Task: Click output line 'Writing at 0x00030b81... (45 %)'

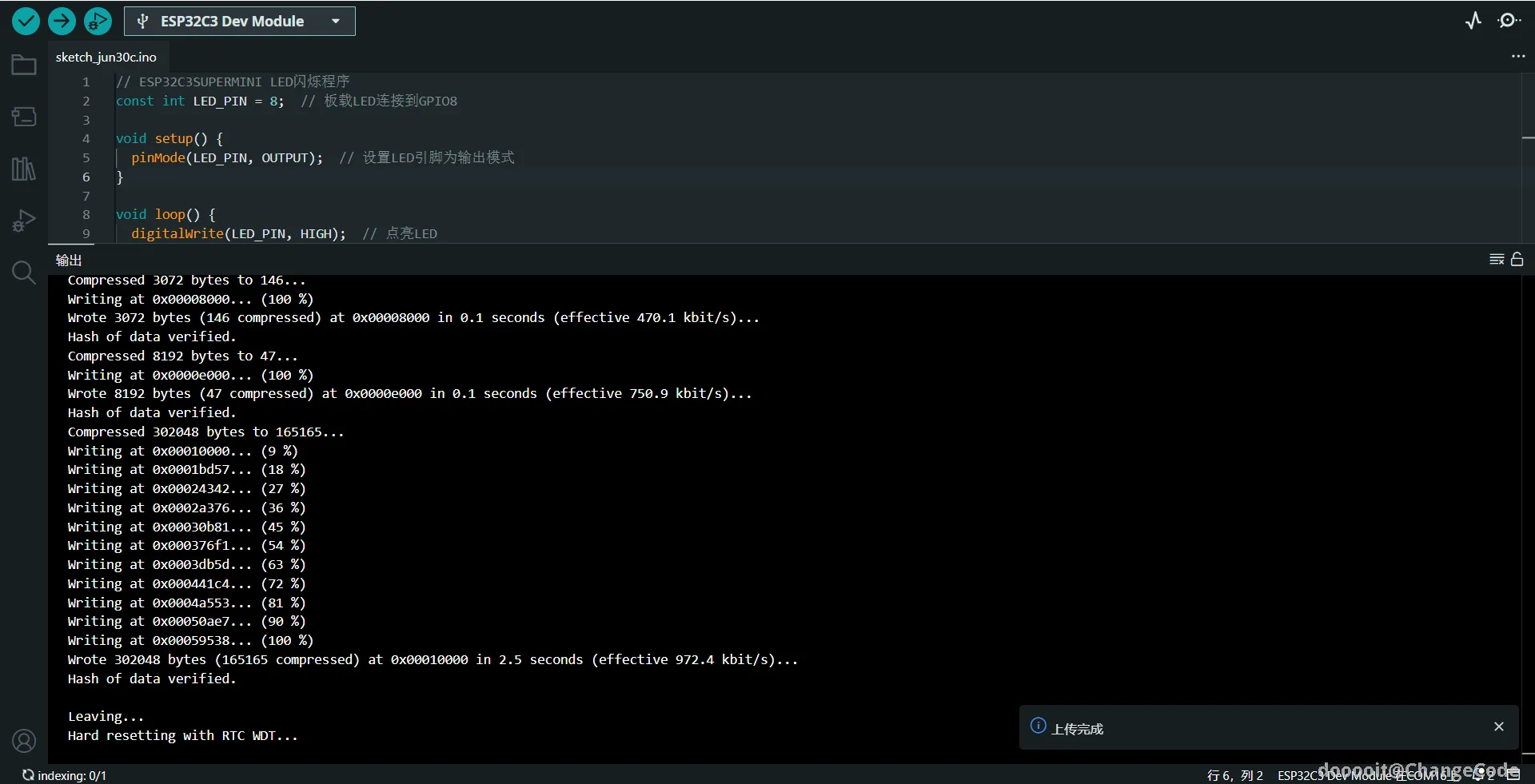Action: 186,527
